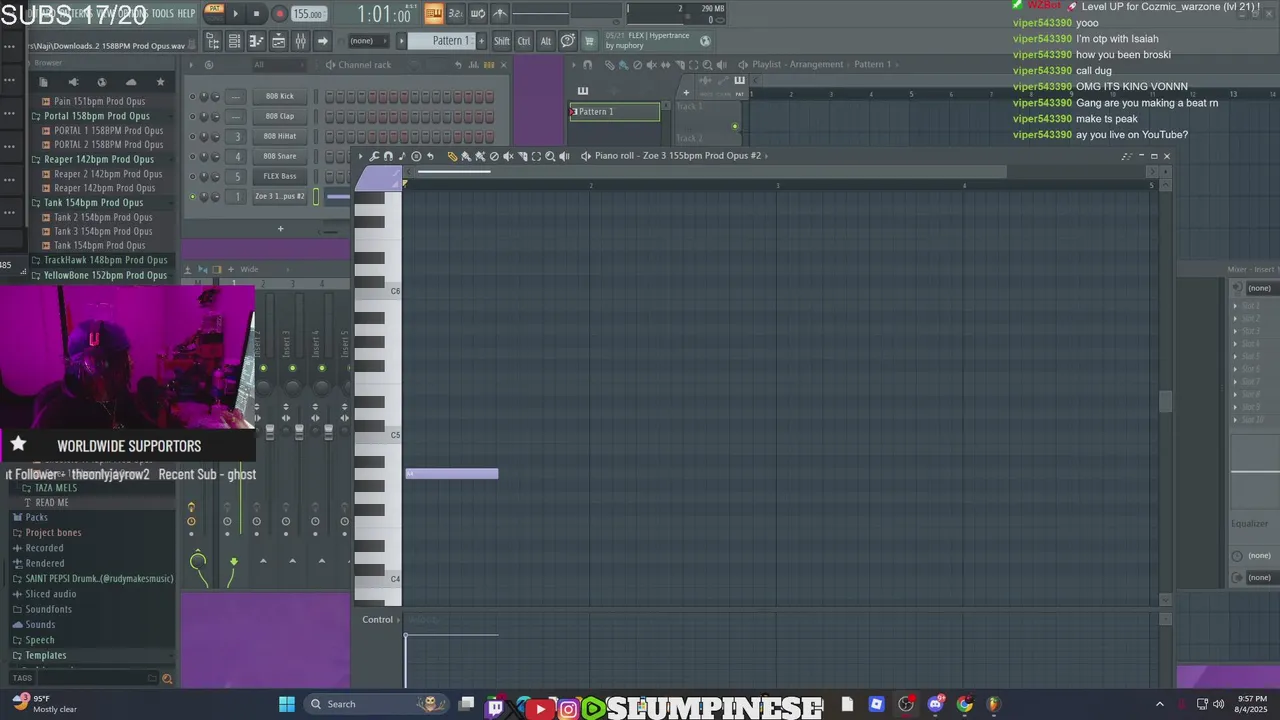This screenshot has height=720, width=1280.
Task: Add a new channel with the plus button
Action: pos(280,229)
